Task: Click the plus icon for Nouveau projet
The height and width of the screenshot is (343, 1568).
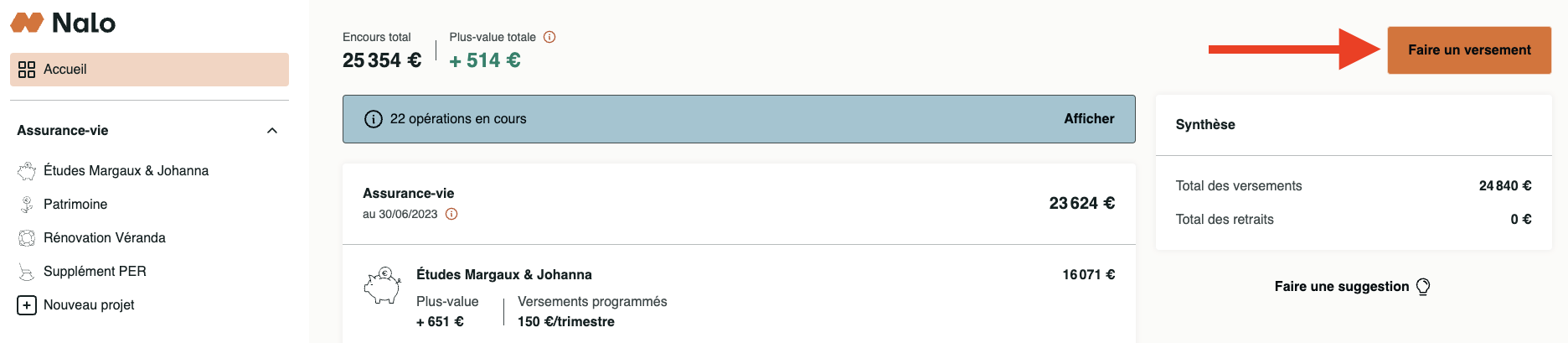Action: (27, 305)
